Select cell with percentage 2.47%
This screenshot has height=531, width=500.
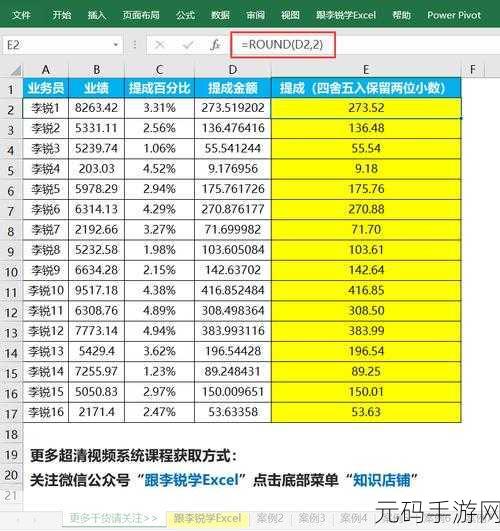pyautogui.click(x=160, y=412)
